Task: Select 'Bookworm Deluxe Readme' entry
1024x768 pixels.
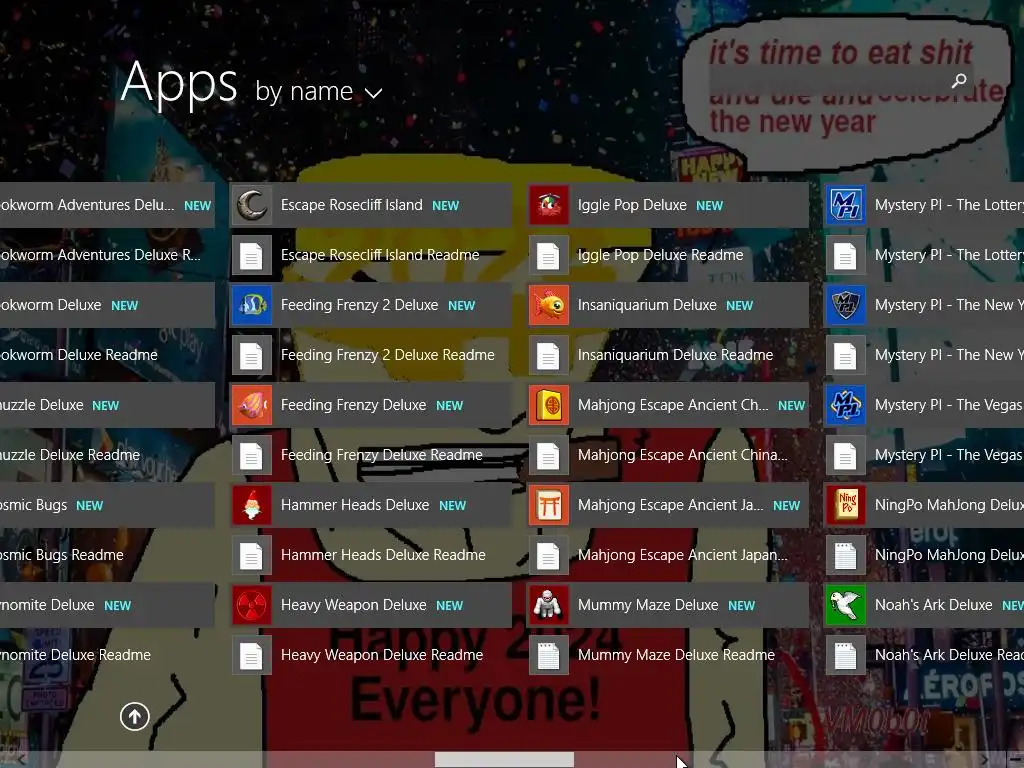Action: 107,355
